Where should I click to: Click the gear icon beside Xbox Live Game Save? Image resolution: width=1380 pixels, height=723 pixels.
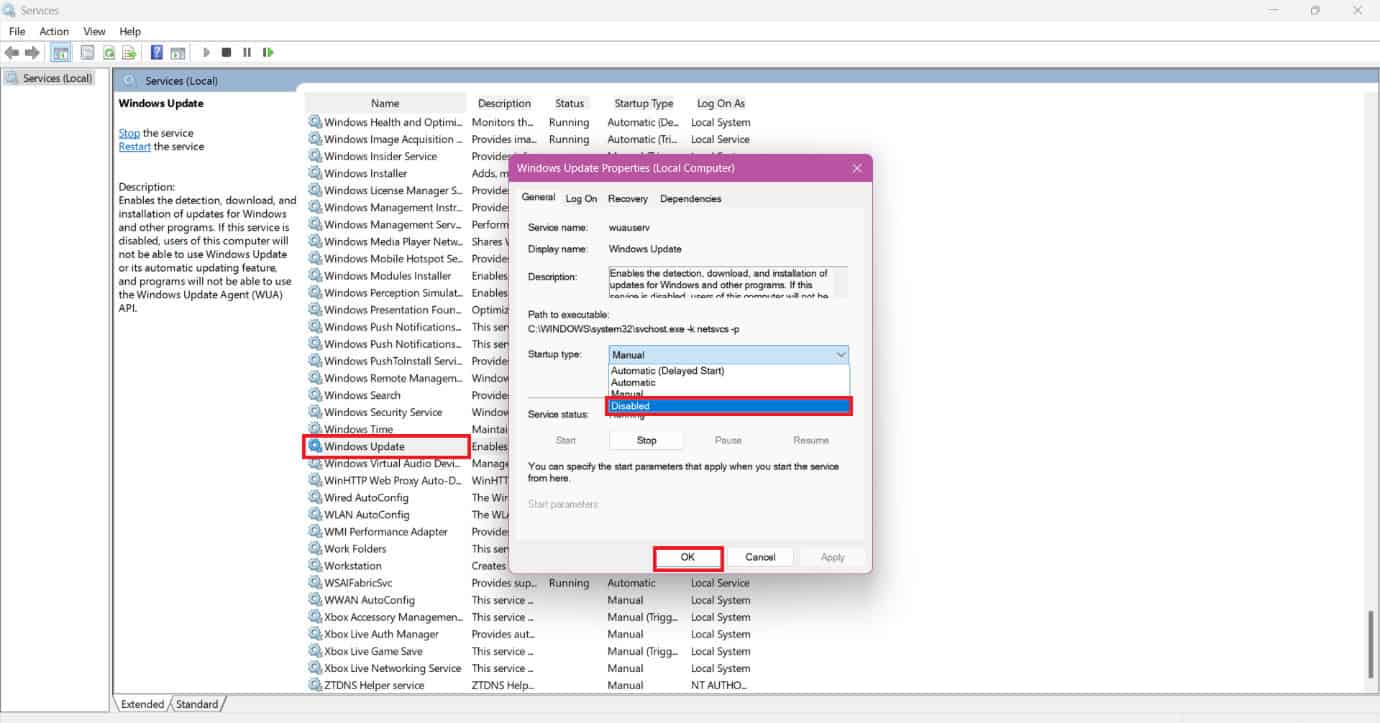(315, 651)
